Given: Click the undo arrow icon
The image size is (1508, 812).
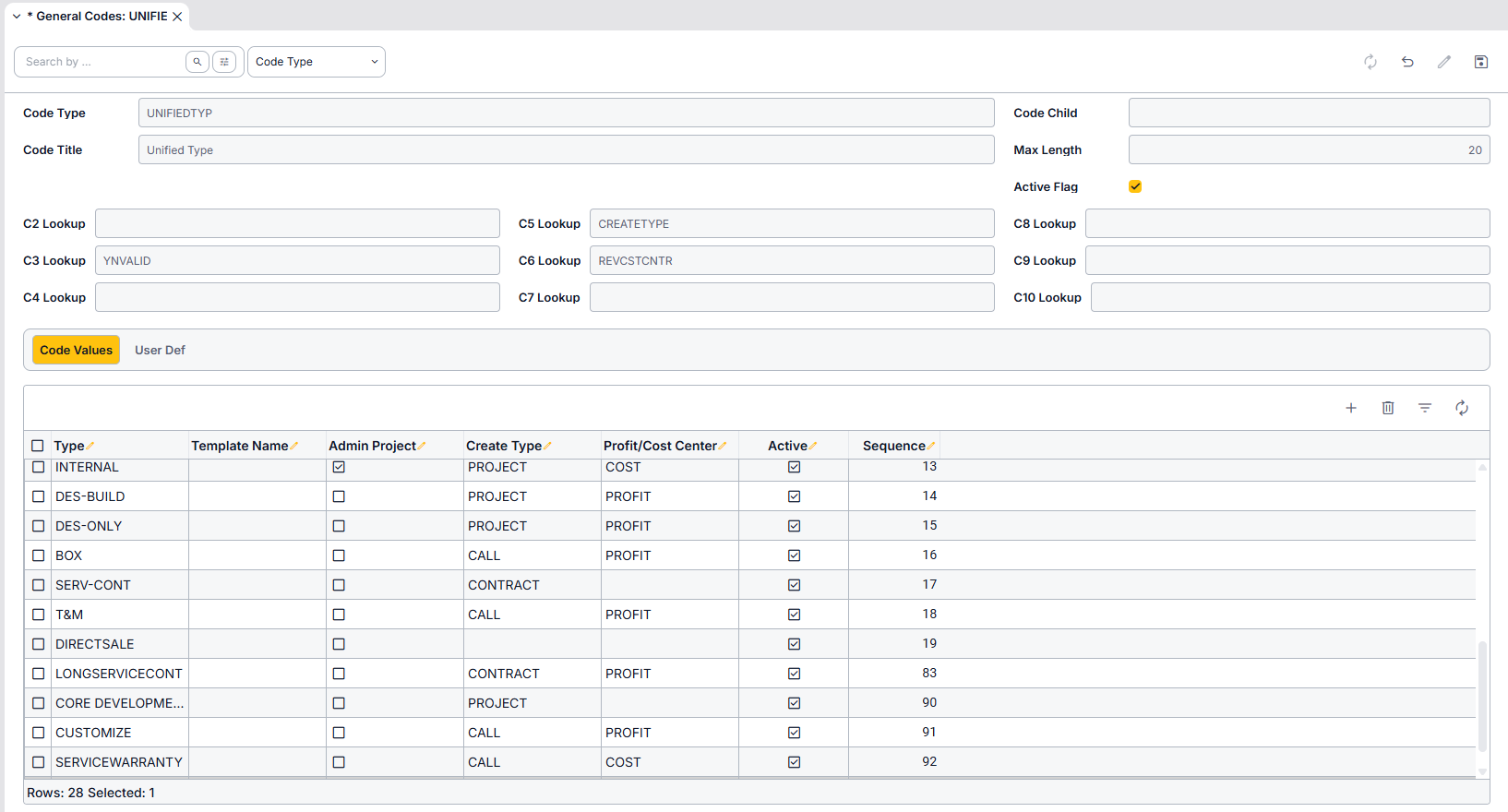Looking at the screenshot, I should pyautogui.click(x=1407, y=62).
